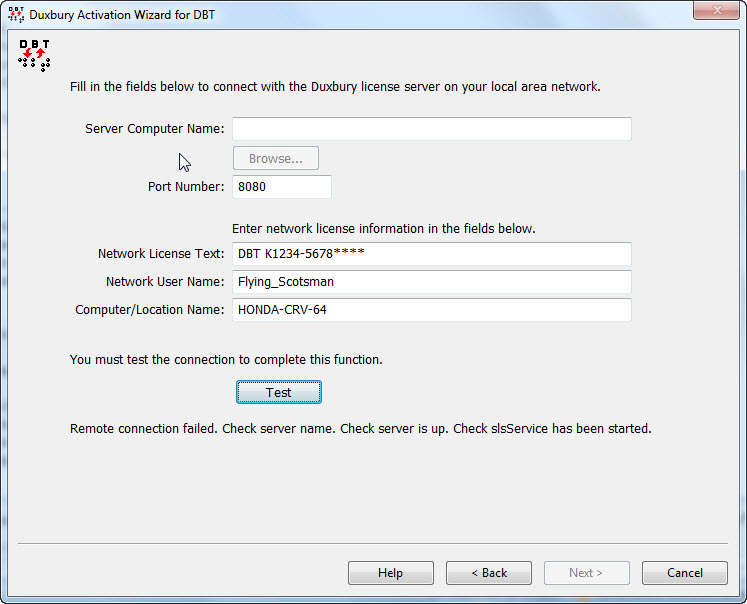Click the Browse... button

tap(276, 158)
